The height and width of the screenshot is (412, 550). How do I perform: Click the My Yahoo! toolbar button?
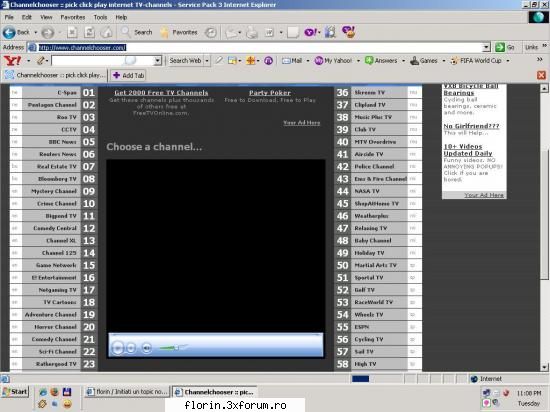(x=334, y=61)
